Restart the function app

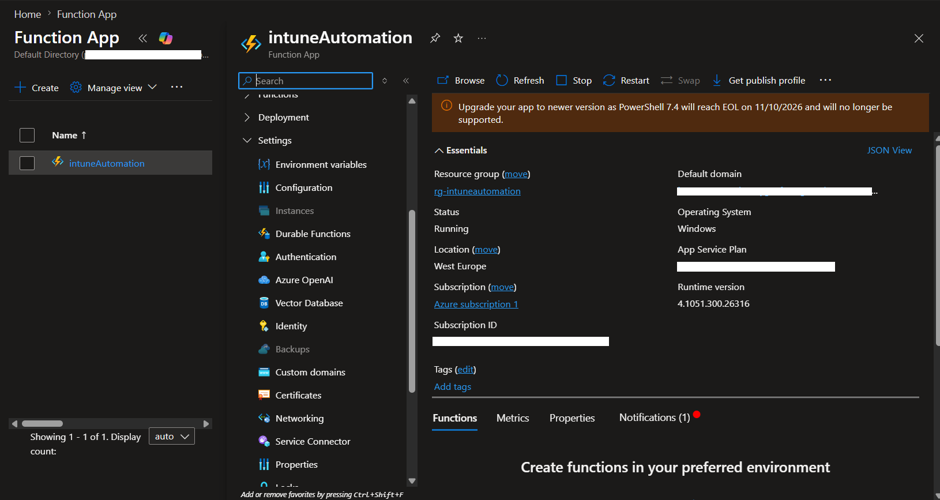tap(626, 80)
